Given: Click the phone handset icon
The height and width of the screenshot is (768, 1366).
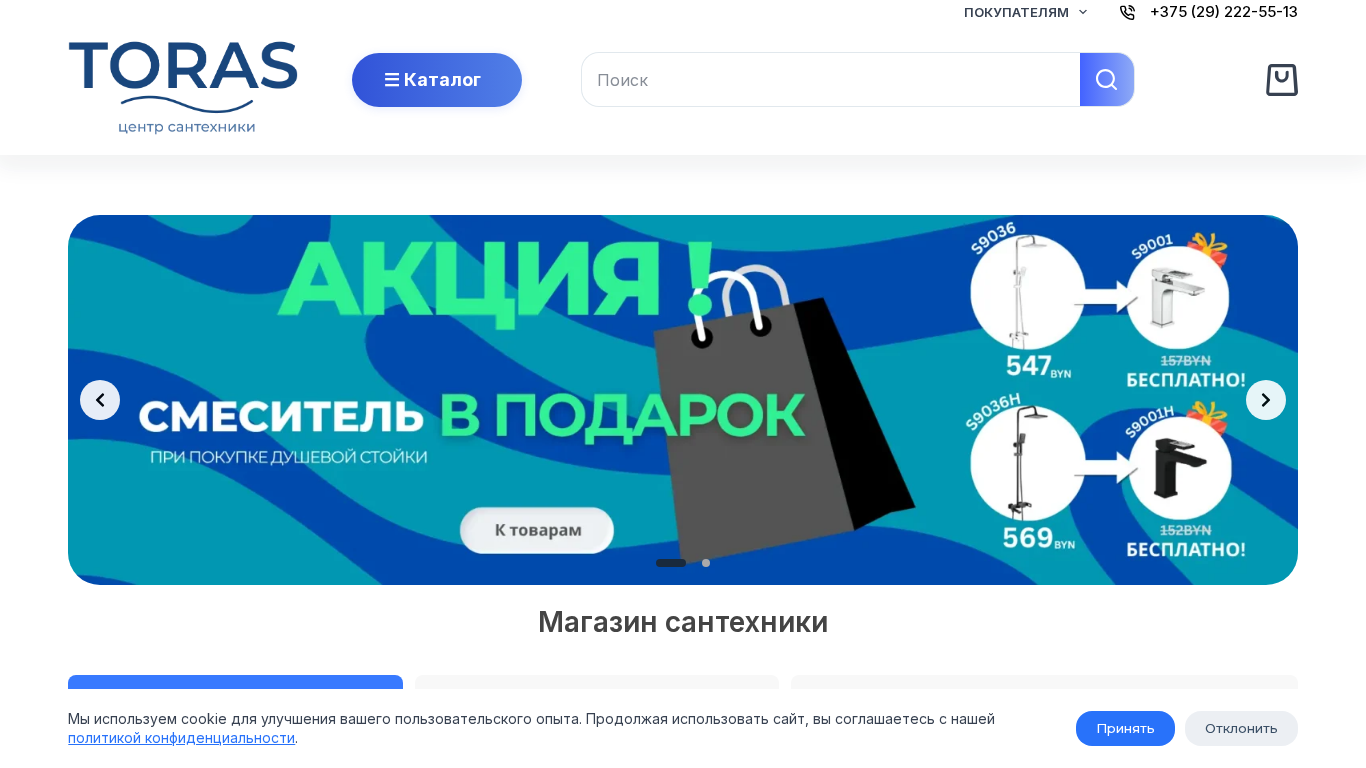Looking at the screenshot, I should [1127, 12].
